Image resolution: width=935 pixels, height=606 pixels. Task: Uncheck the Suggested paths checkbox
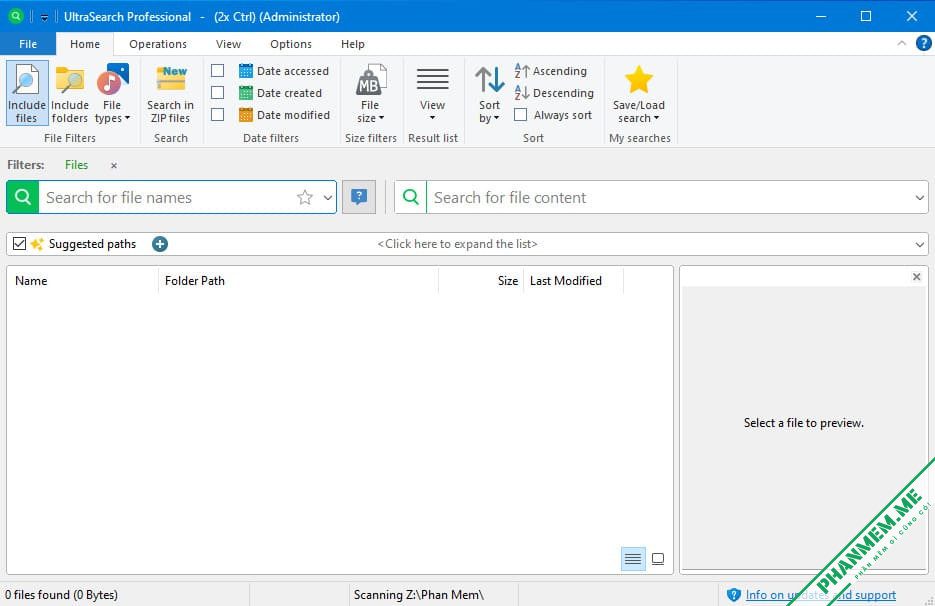pyautogui.click(x=19, y=243)
